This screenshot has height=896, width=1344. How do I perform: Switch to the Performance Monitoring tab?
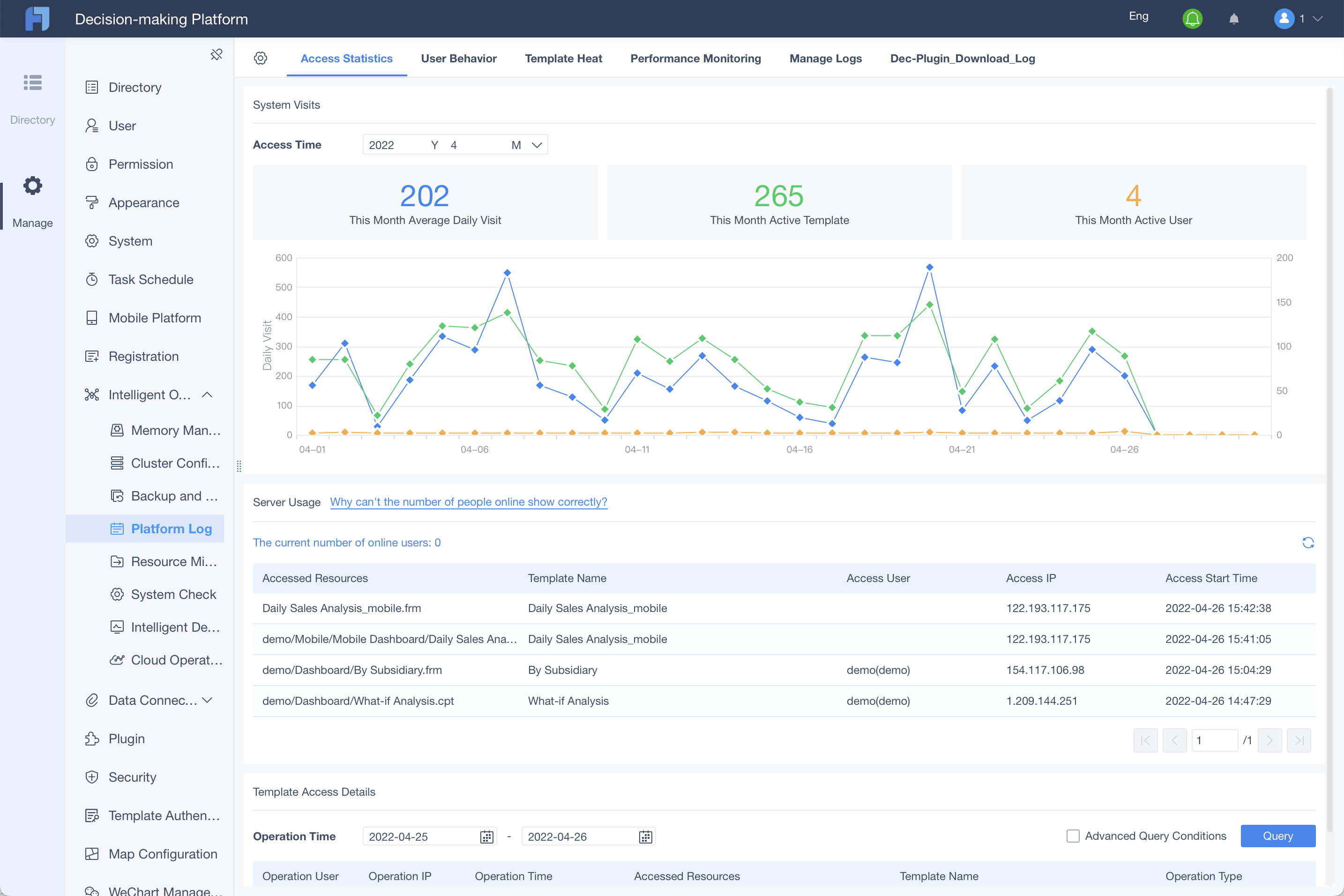click(695, 58)
